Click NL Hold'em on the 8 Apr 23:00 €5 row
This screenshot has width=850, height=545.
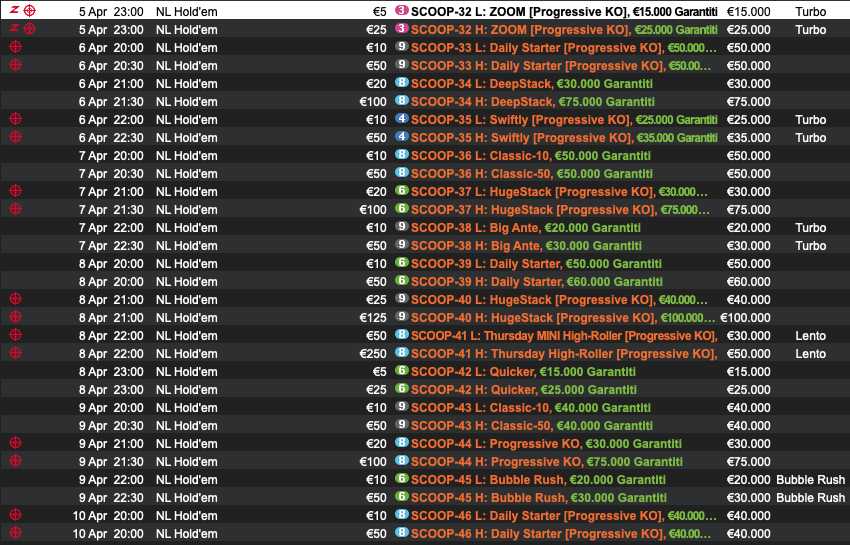point(186,372)
